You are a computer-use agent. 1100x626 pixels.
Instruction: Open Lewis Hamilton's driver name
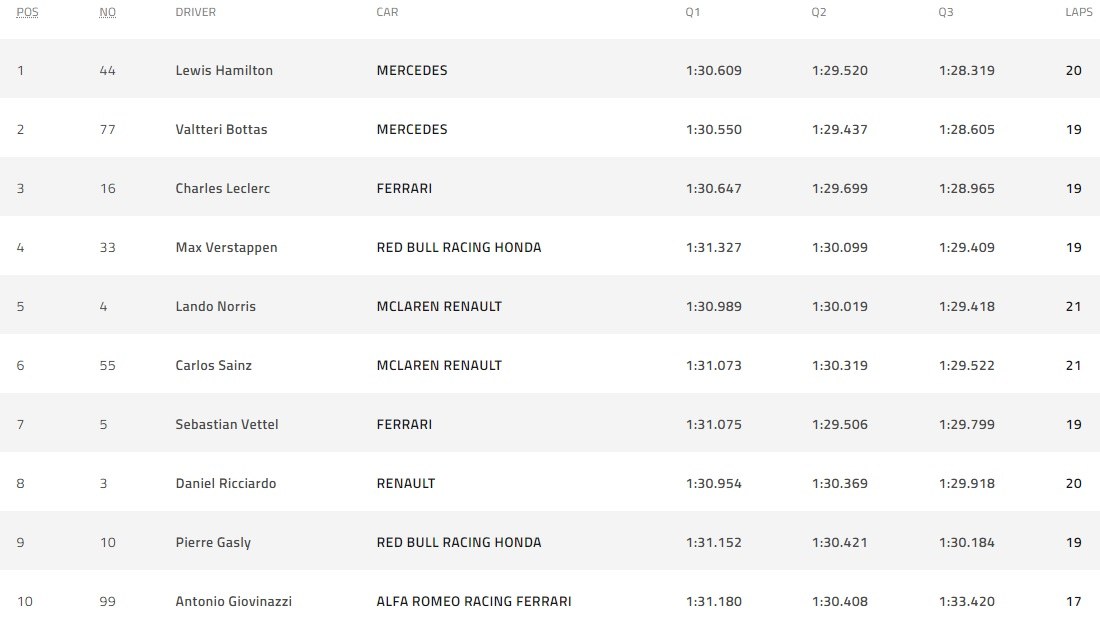[224, 71]
